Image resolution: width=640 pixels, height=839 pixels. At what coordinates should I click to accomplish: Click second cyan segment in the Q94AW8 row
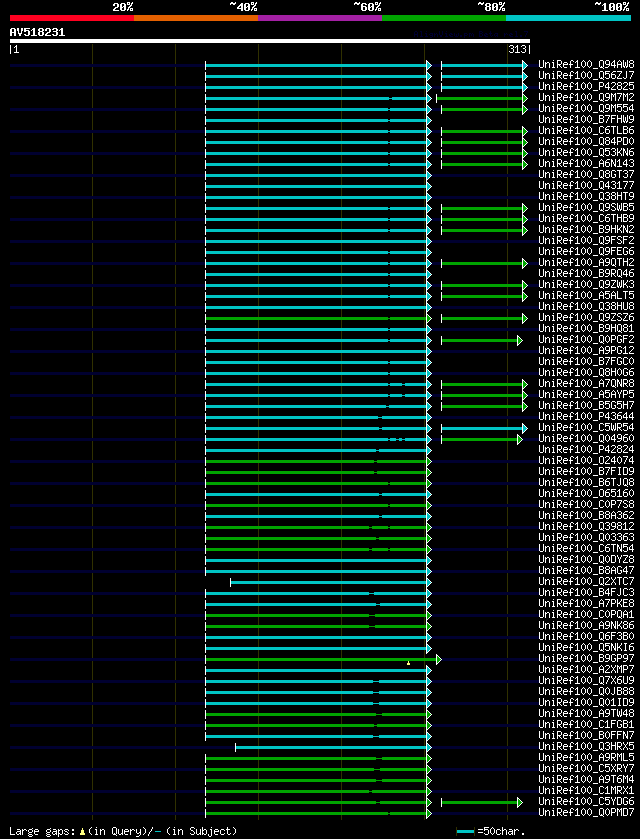[484, 65]
